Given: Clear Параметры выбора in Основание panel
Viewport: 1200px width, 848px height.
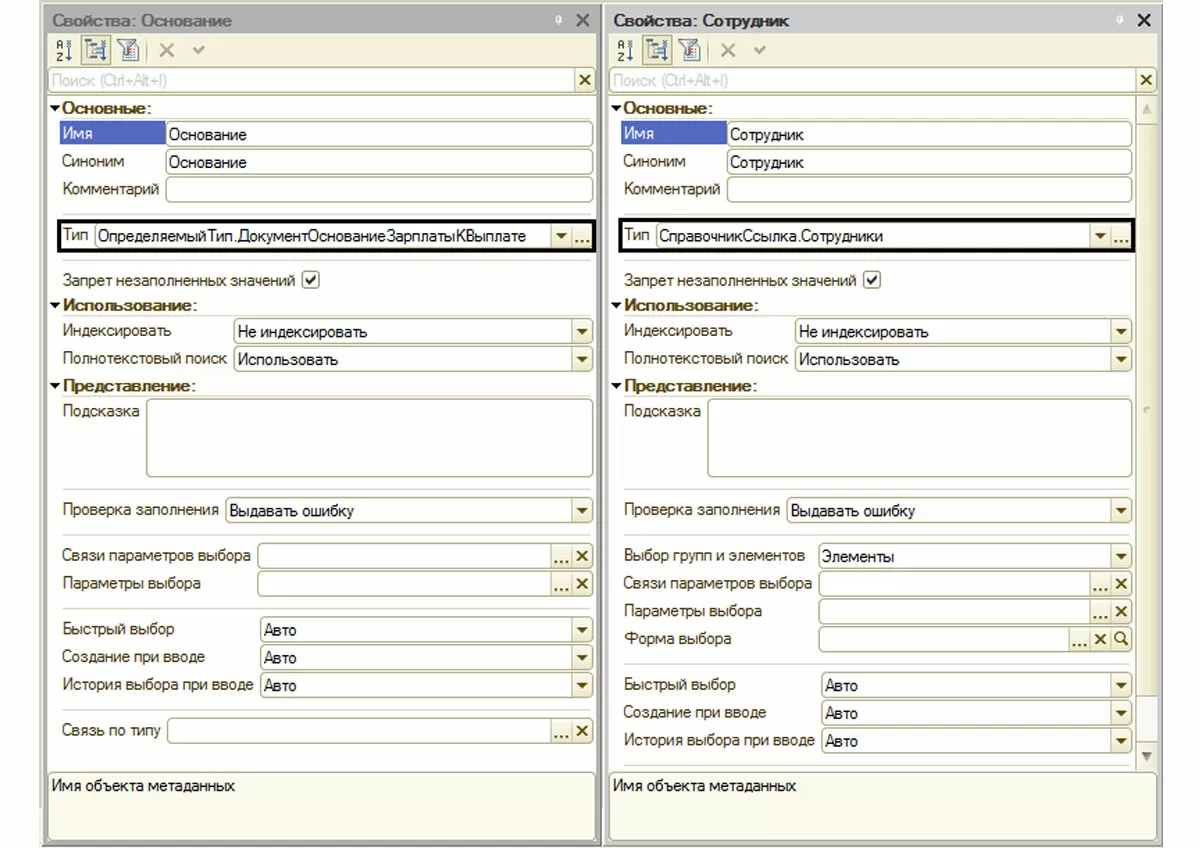Looking at the screenshot, I should point(582,584).
